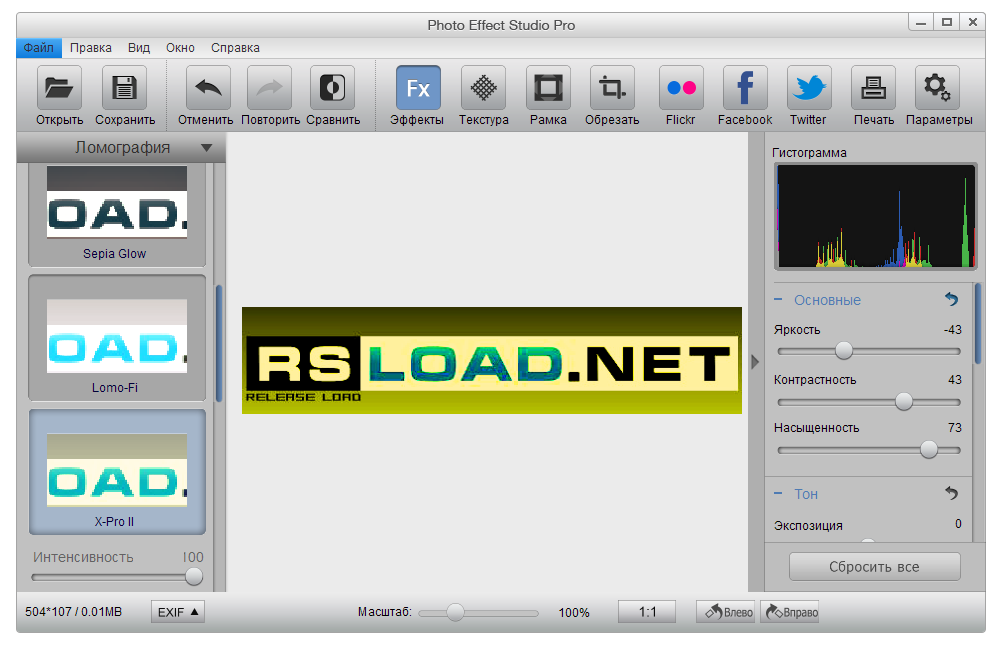998x647 pixels.
Task: Compare before and after with Сравнить
Action: click(x=332, y=88)
